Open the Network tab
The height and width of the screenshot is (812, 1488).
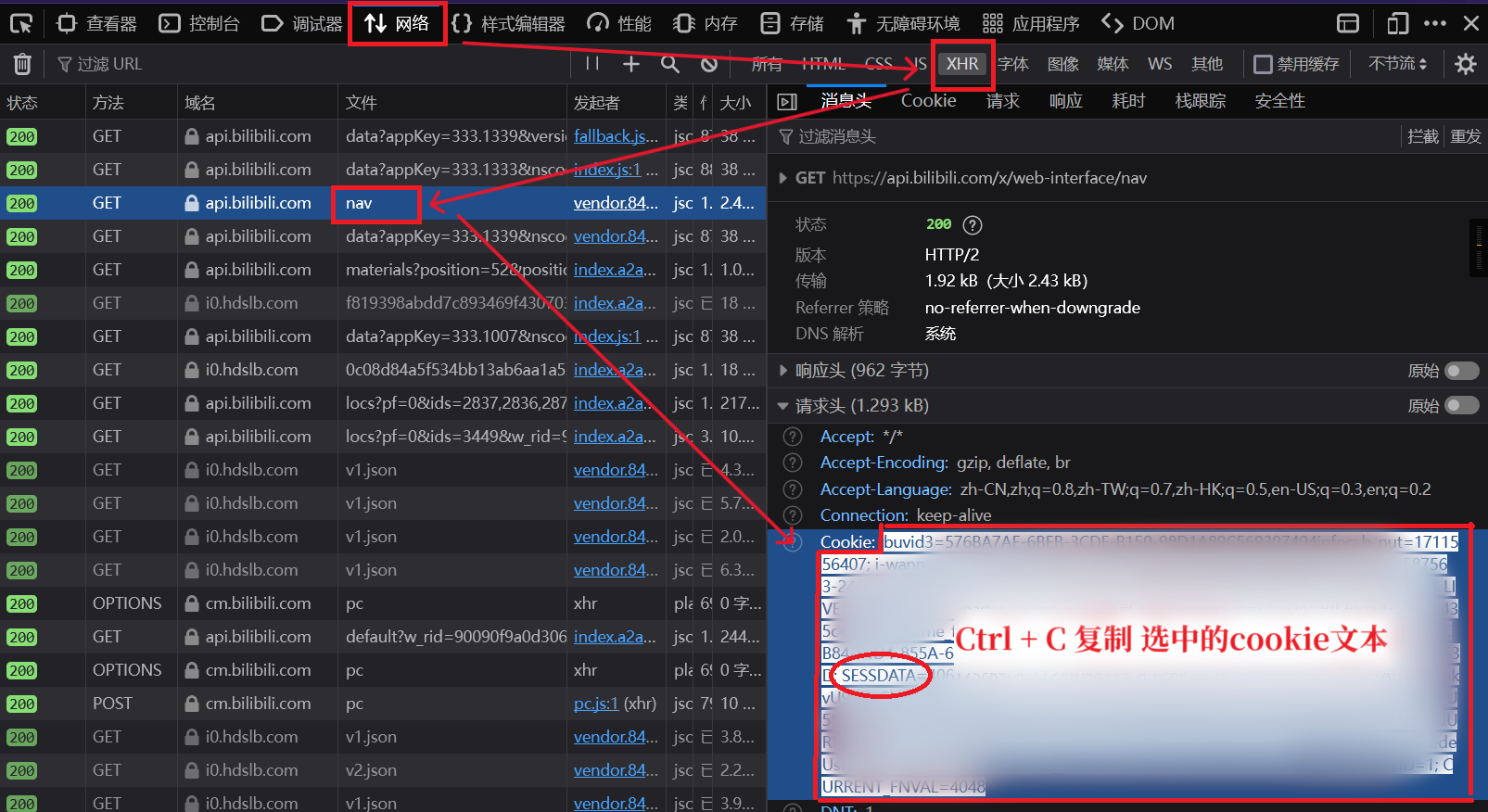tap(398, 23)
